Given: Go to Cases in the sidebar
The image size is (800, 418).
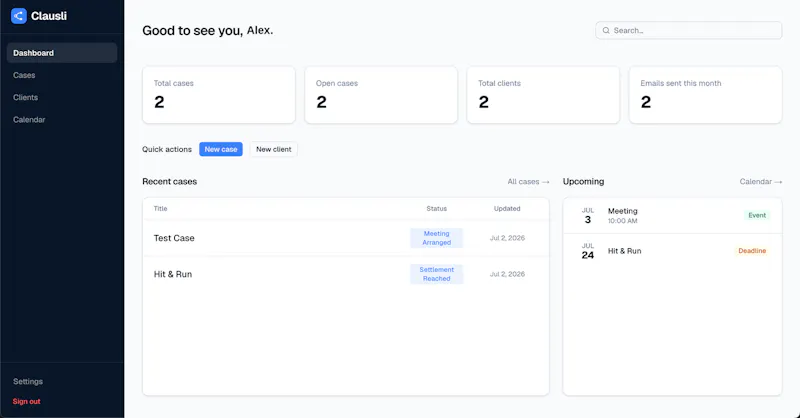Looking at the screenshot, I should (x=24, y=75).
